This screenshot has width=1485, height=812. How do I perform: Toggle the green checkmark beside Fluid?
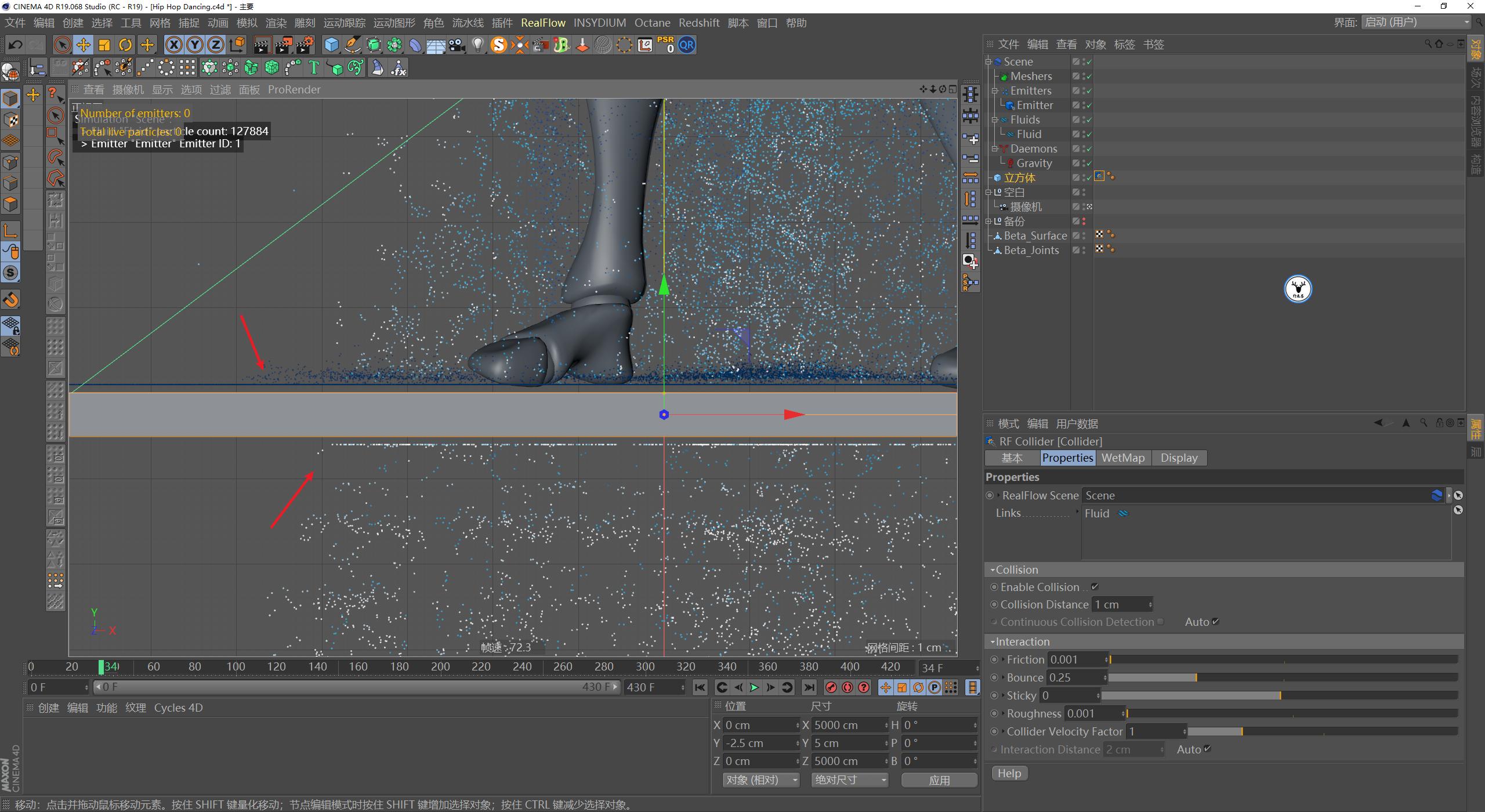click(1088, 135)
